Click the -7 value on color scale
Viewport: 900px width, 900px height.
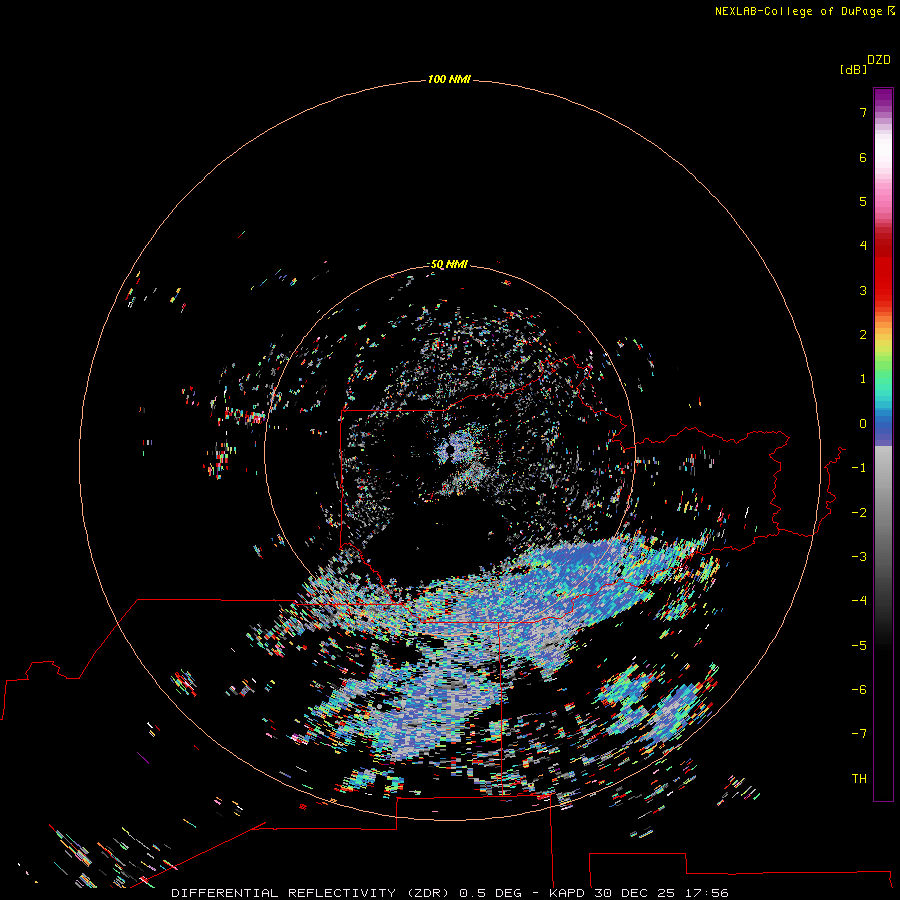[x=859, y=734]
